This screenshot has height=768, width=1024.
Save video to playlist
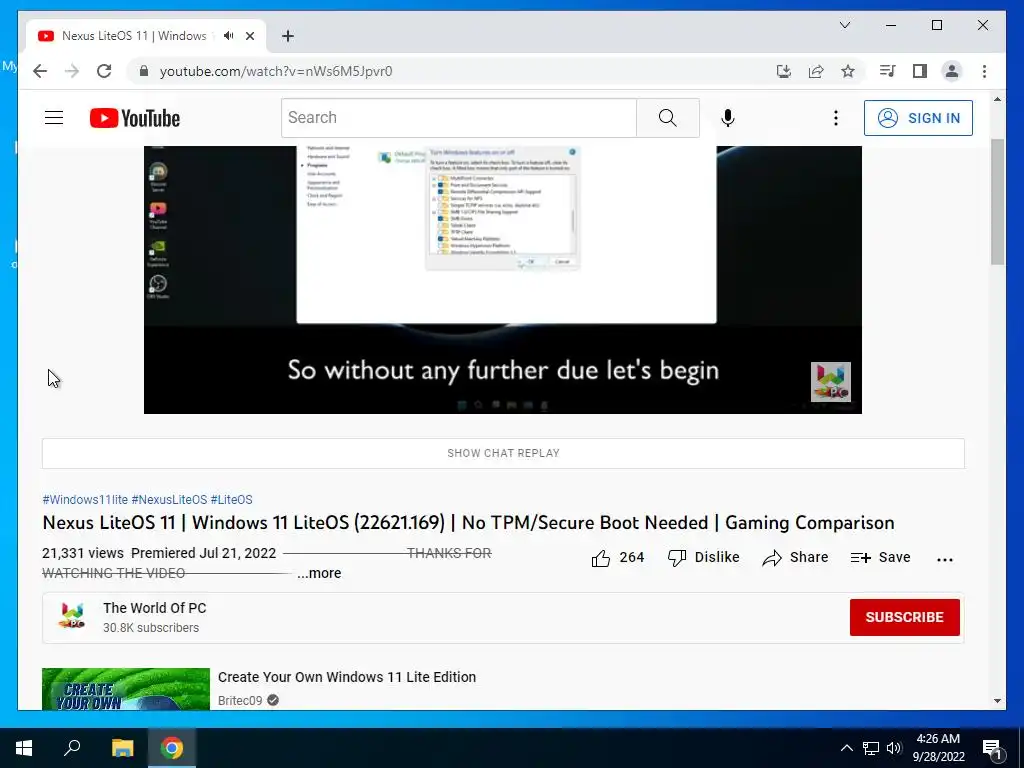pyautogui.click(x=880, y=558)
